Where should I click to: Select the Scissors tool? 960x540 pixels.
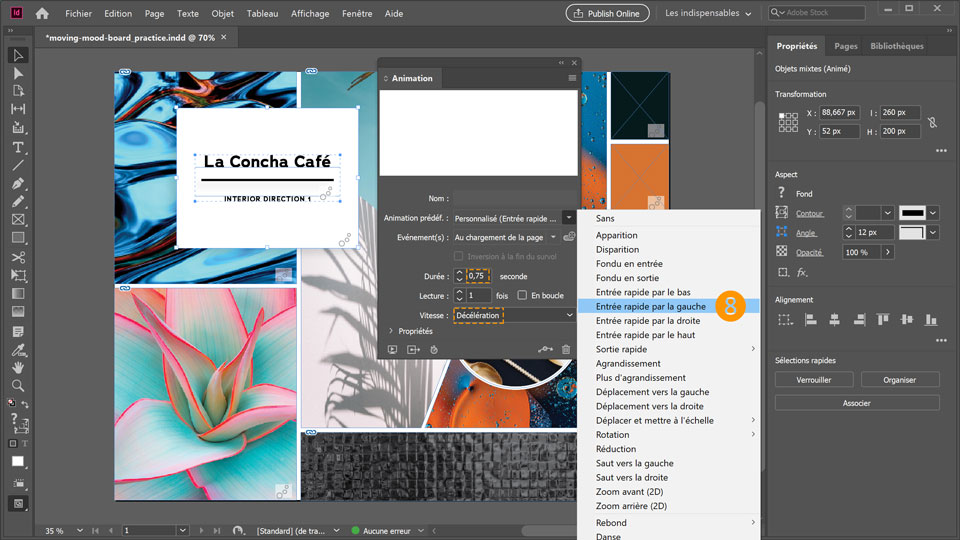pos(18,257)
